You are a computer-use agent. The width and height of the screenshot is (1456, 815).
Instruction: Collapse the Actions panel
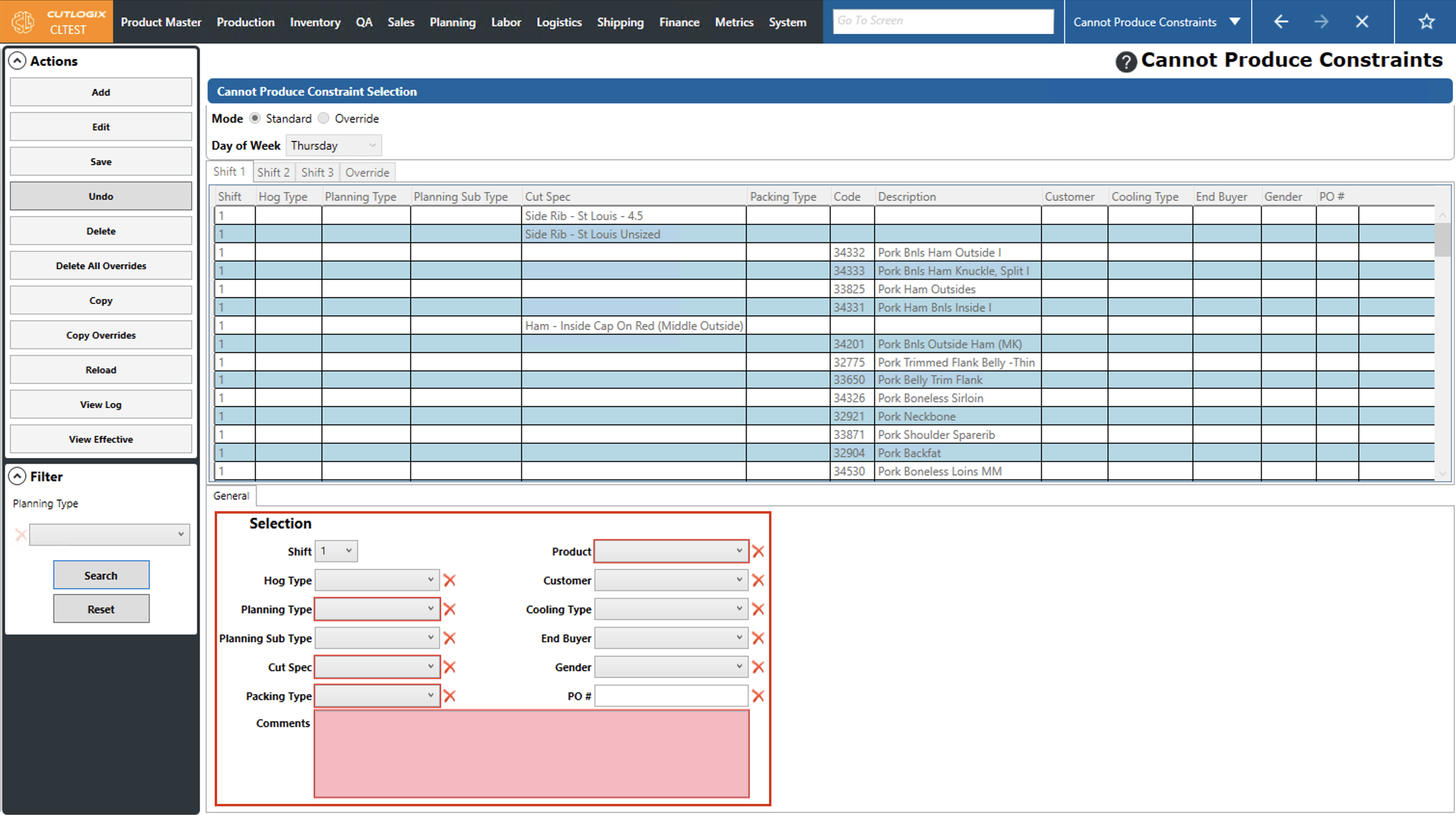click(17, 61)
